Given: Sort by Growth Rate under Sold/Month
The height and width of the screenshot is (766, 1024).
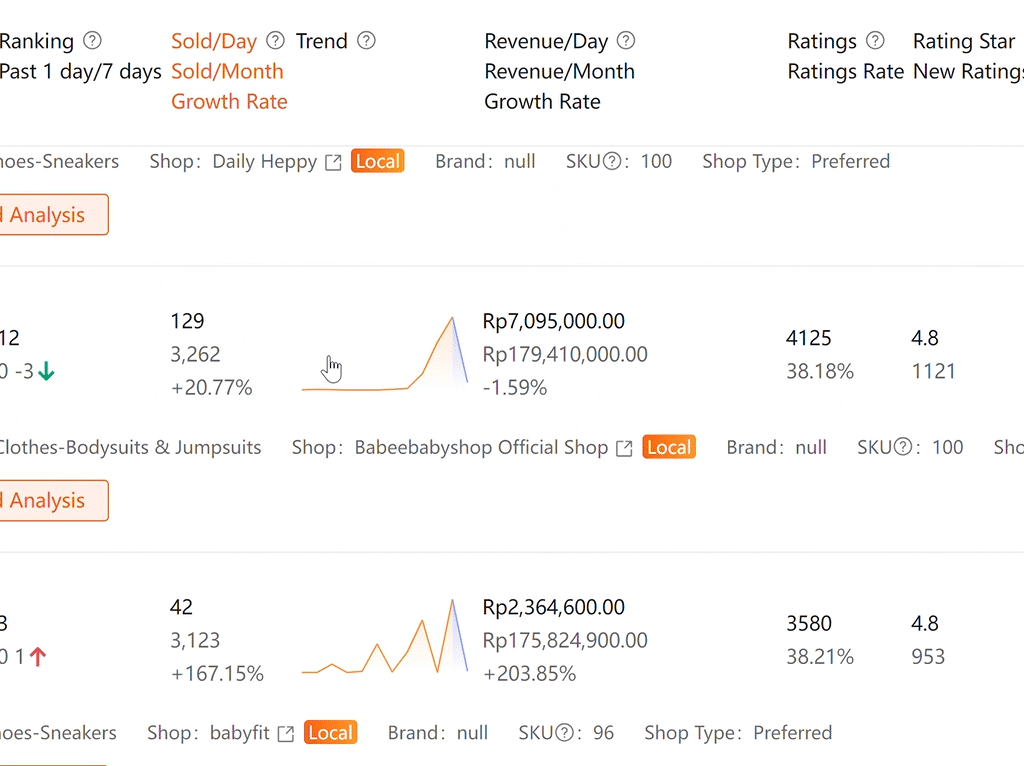Looking at the screenshot, I should pyautogui.click(x=229, y=101).
